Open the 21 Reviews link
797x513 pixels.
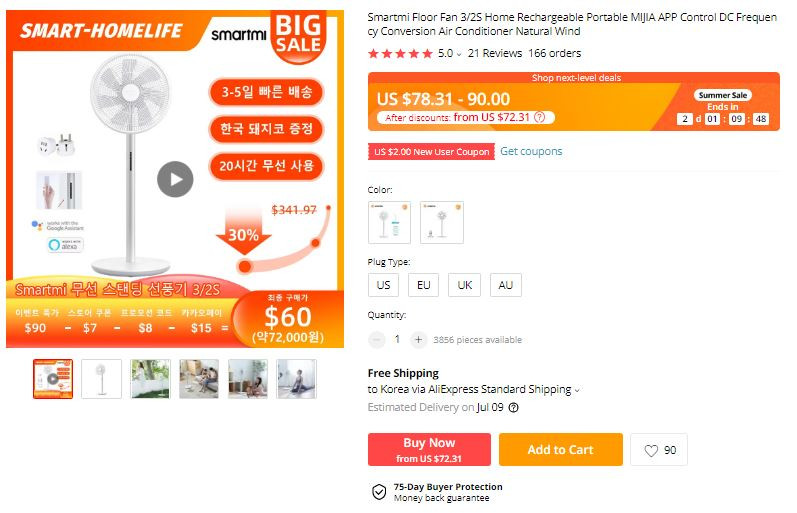click(x=495, y=53)
